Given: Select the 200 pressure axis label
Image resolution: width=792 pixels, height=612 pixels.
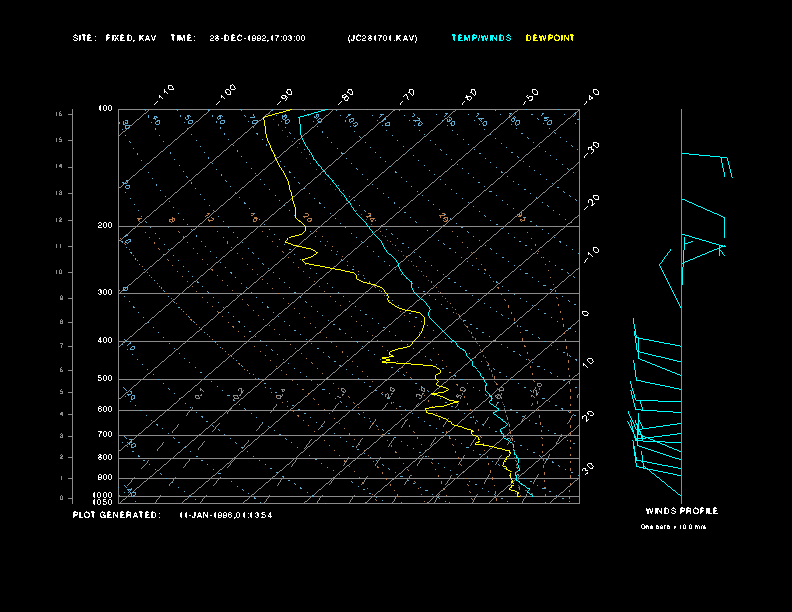Looking at the screenshot, I should [x=105, y=226].
